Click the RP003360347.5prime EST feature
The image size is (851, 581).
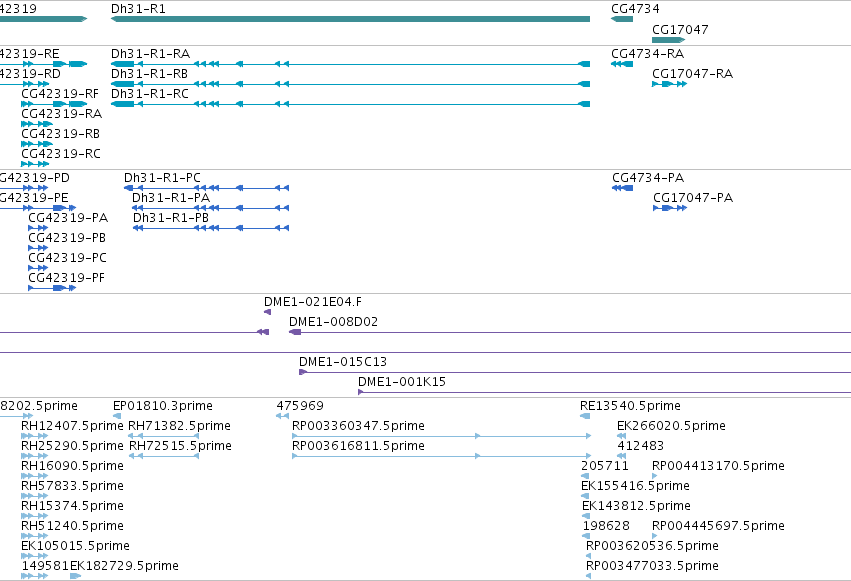pos(441,436)
